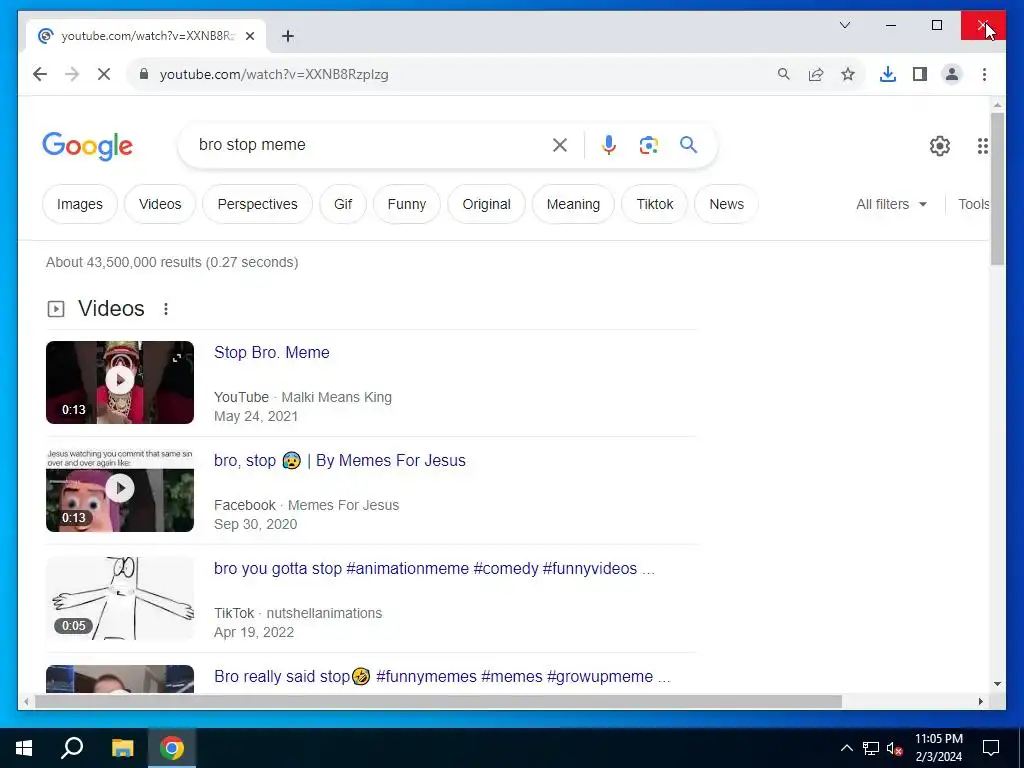Open the search Tools option
Image resolution: width=1024 pixels, height=768 pixels.
click(973, 204)
